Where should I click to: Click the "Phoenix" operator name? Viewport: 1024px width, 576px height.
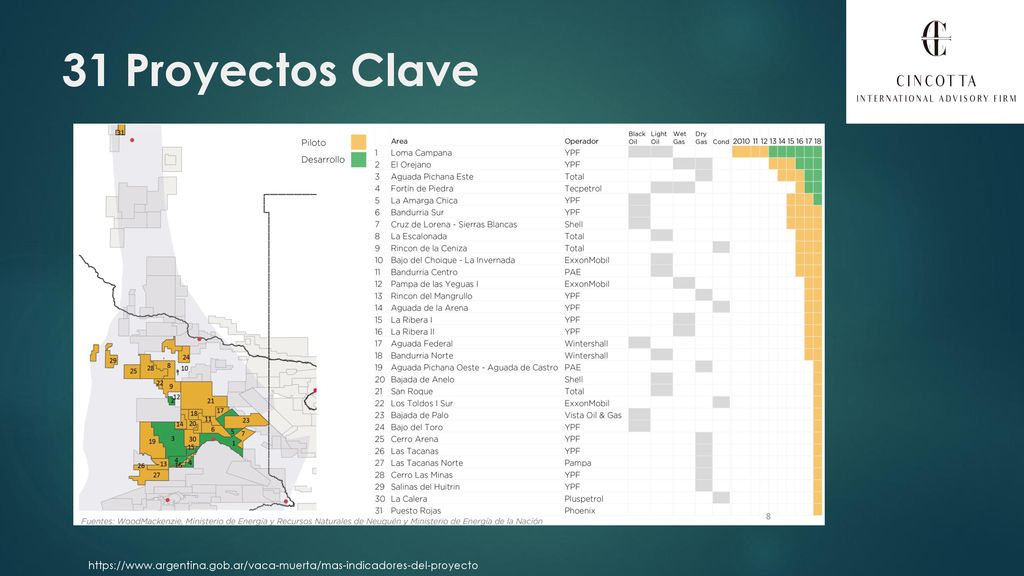(580, 511)
